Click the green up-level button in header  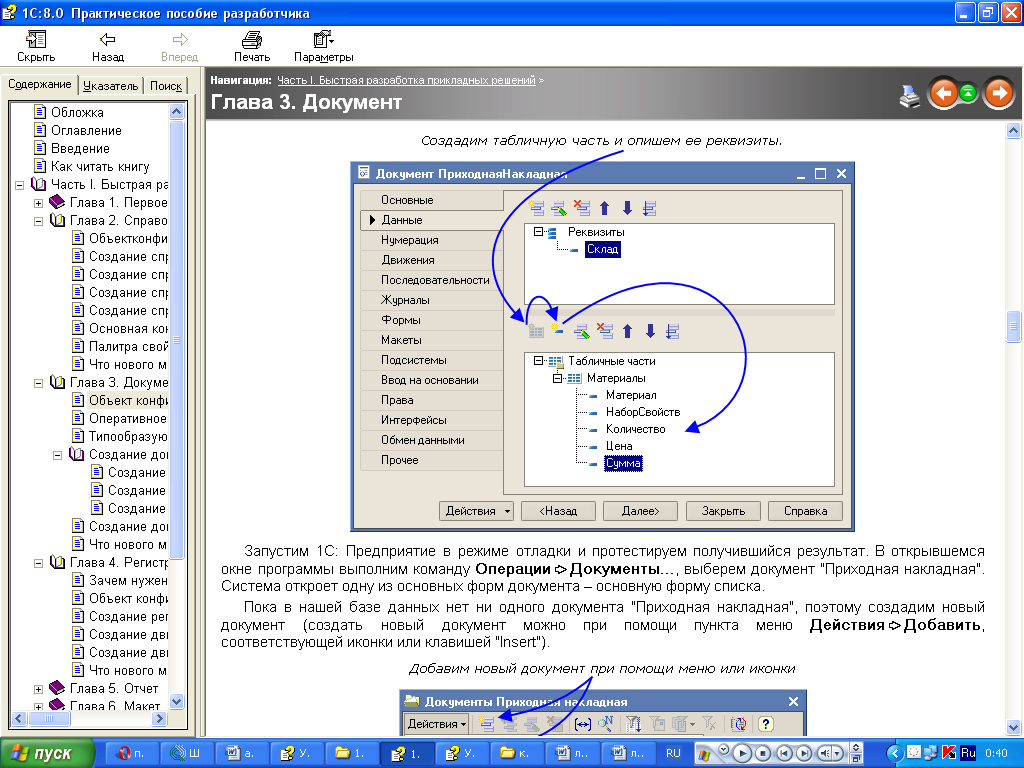[x=968, y=94]
